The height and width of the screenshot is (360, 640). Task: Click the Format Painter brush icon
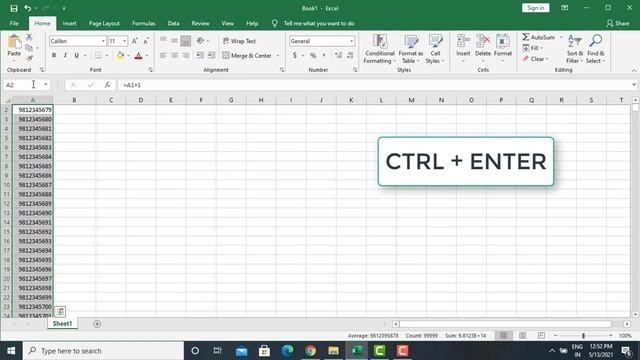(x=29, y=58)
